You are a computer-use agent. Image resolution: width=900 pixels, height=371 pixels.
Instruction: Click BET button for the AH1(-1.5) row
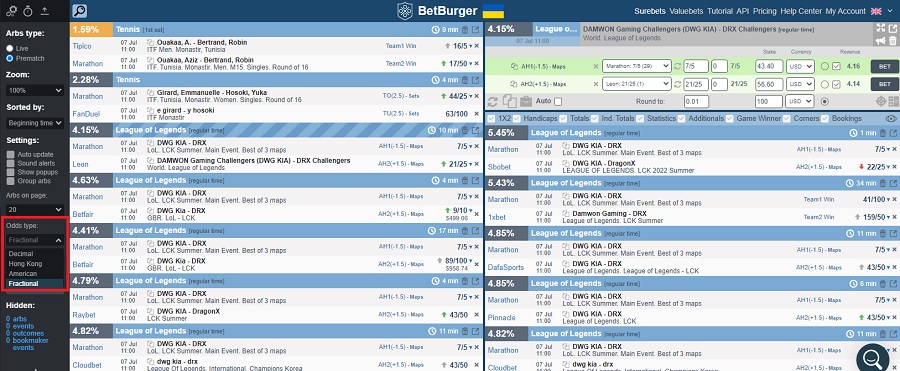point(885,67)
